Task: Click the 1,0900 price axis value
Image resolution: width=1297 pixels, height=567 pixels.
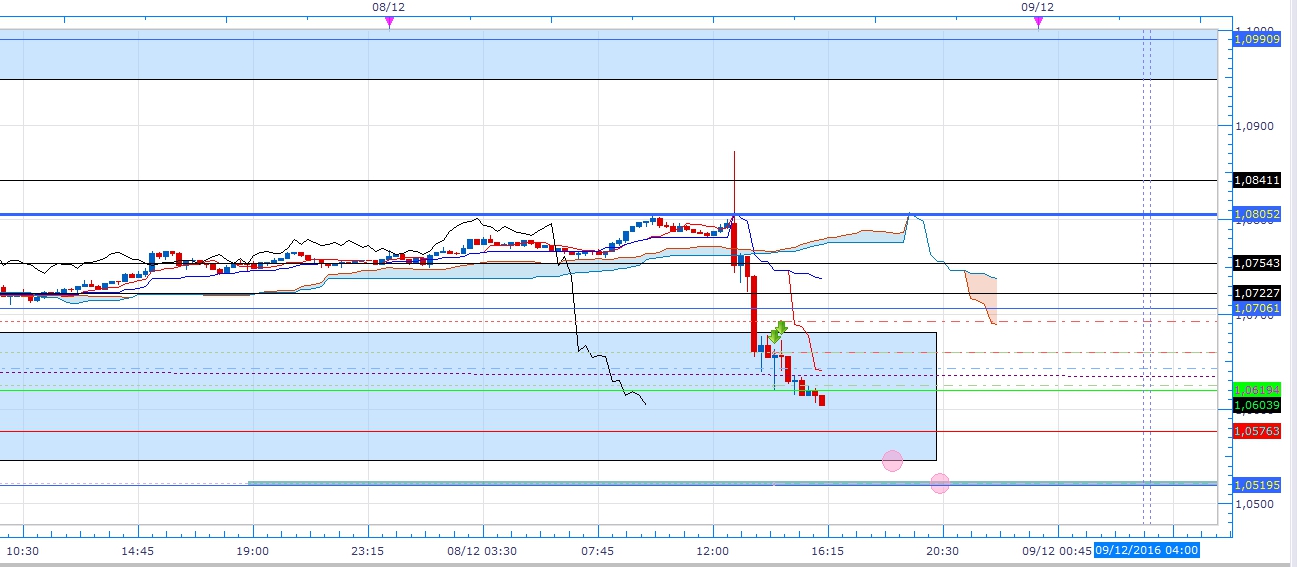Action: pyautogui.click(x=1255, y=127)
